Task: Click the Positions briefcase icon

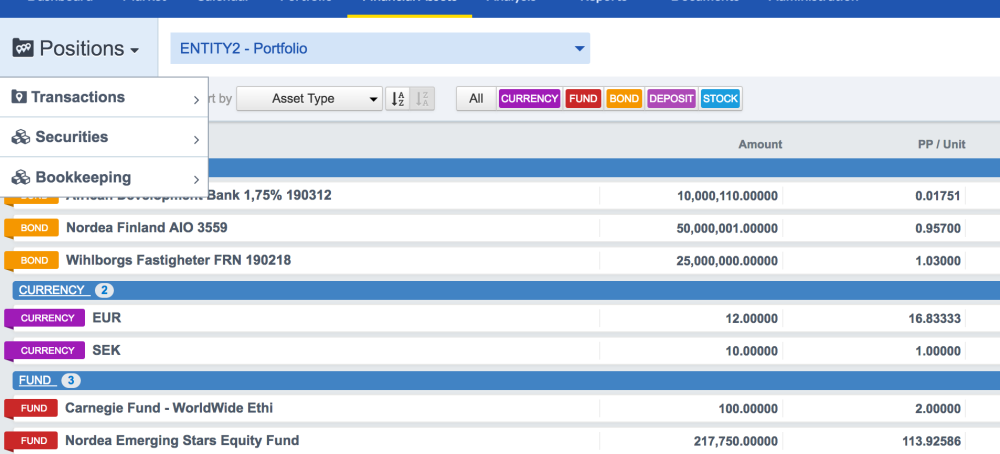Action: click(23, 48)
